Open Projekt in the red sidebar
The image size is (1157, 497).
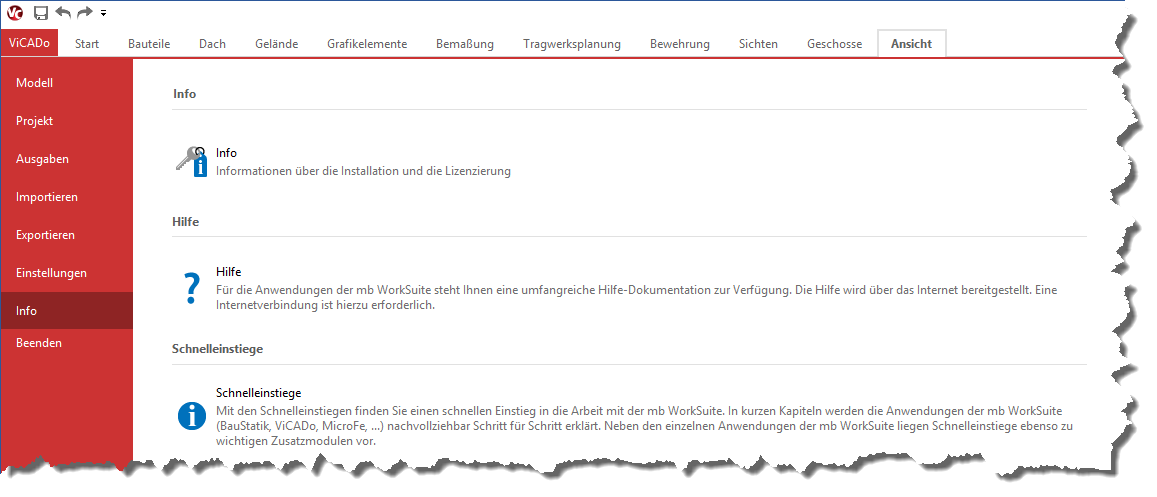tap(66, 121)
